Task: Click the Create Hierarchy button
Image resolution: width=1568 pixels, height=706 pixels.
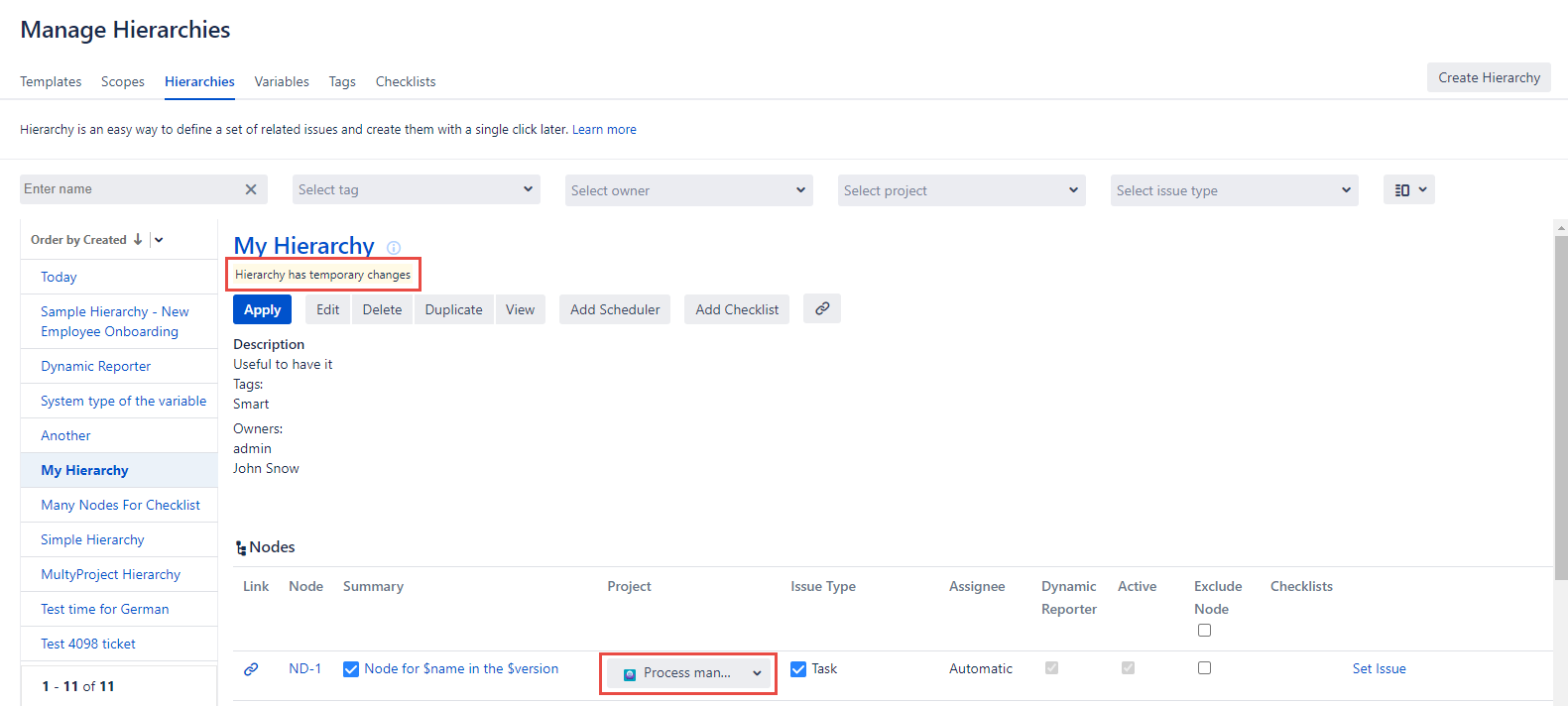Action: (x=1489, y=77)
